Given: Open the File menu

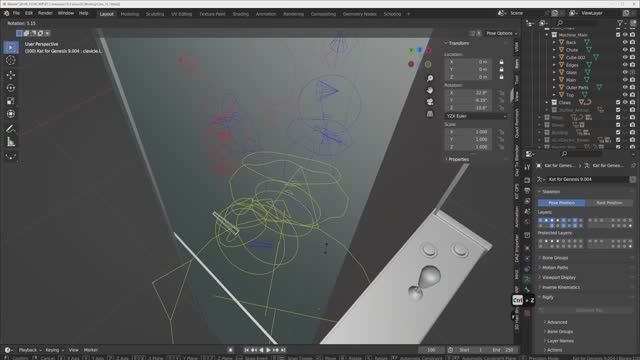Looking at the screenshot, I should coord(16,13).
